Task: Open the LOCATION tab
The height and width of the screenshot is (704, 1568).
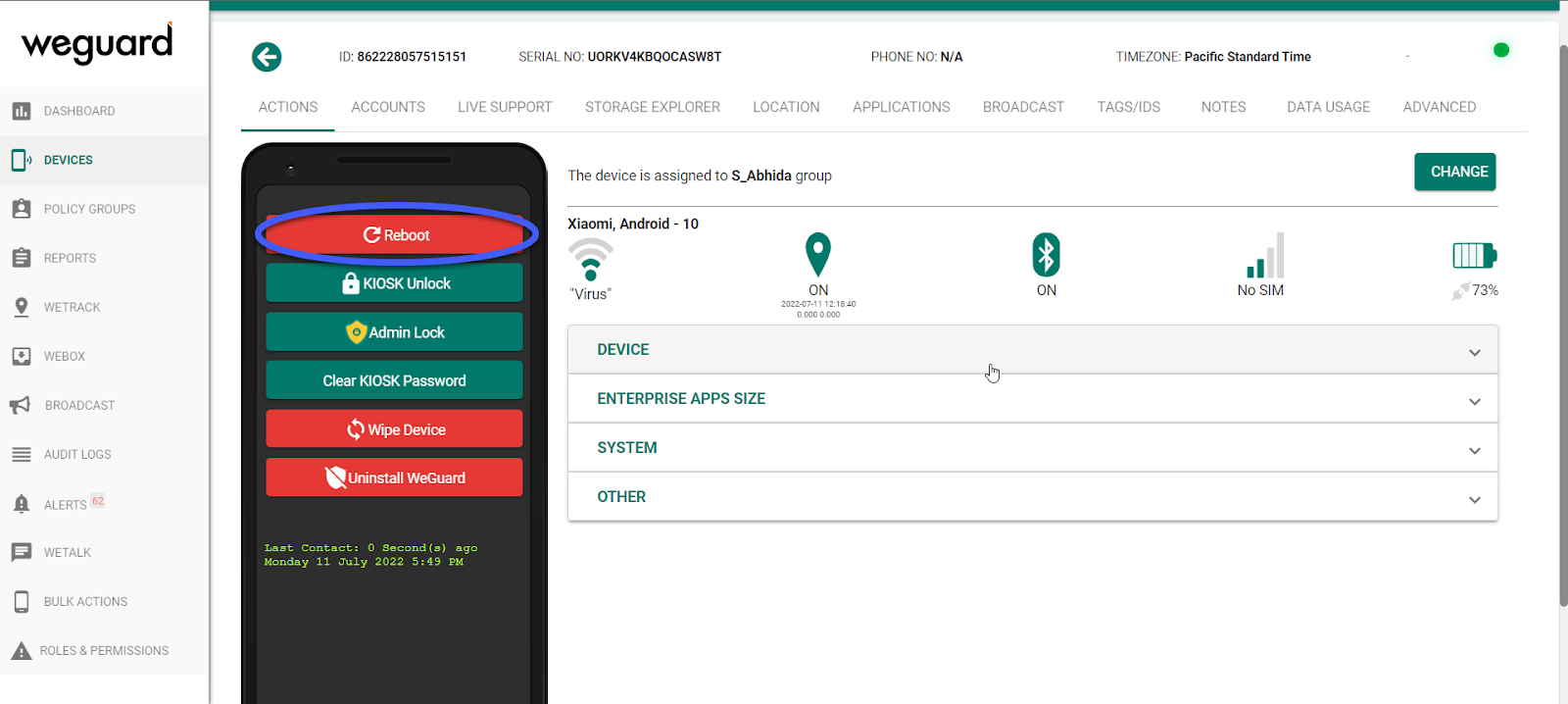Action: (x=786, y=107)
